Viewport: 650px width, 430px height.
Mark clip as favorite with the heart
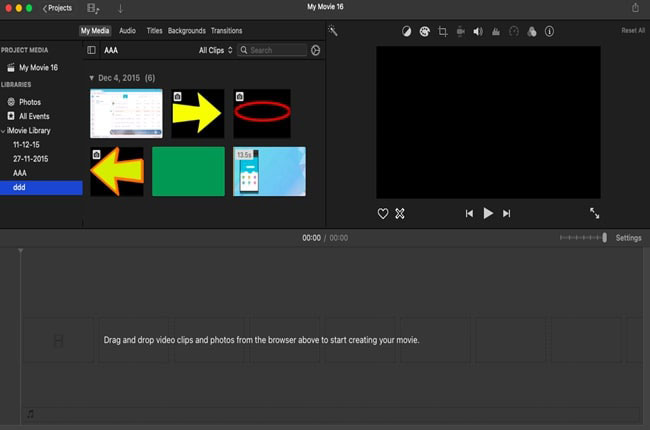[x=383, y=214]
